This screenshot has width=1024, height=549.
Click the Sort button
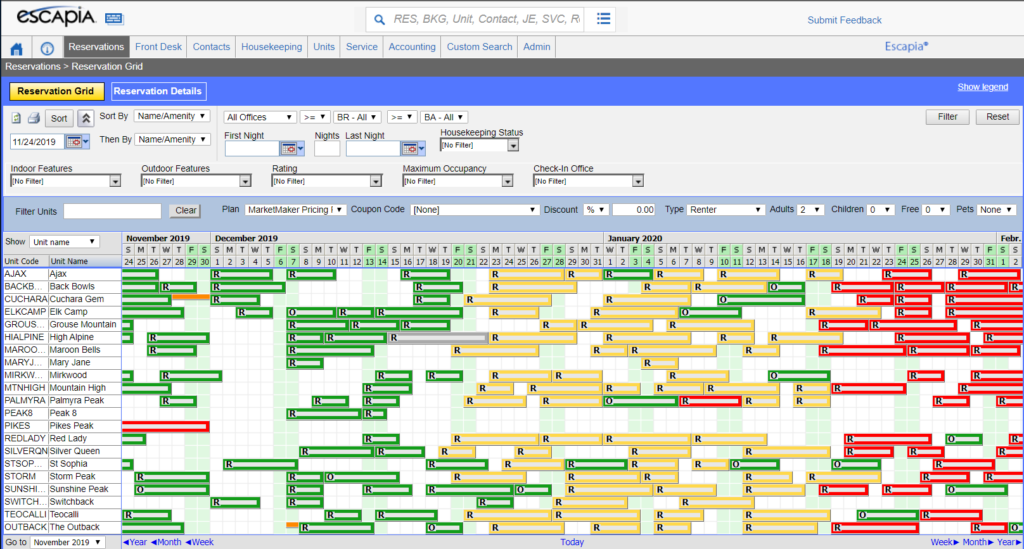tap(59, 118)
